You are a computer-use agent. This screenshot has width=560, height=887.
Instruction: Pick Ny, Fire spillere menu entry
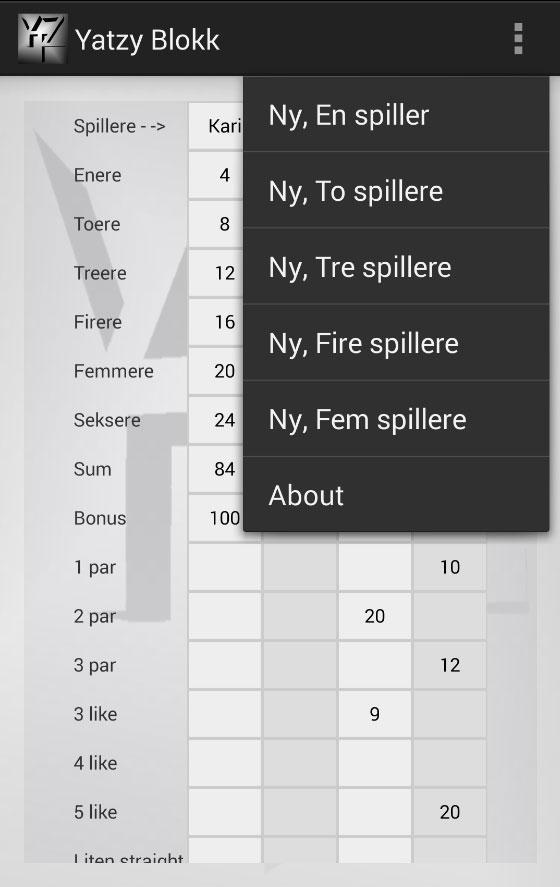pos(396,343)
